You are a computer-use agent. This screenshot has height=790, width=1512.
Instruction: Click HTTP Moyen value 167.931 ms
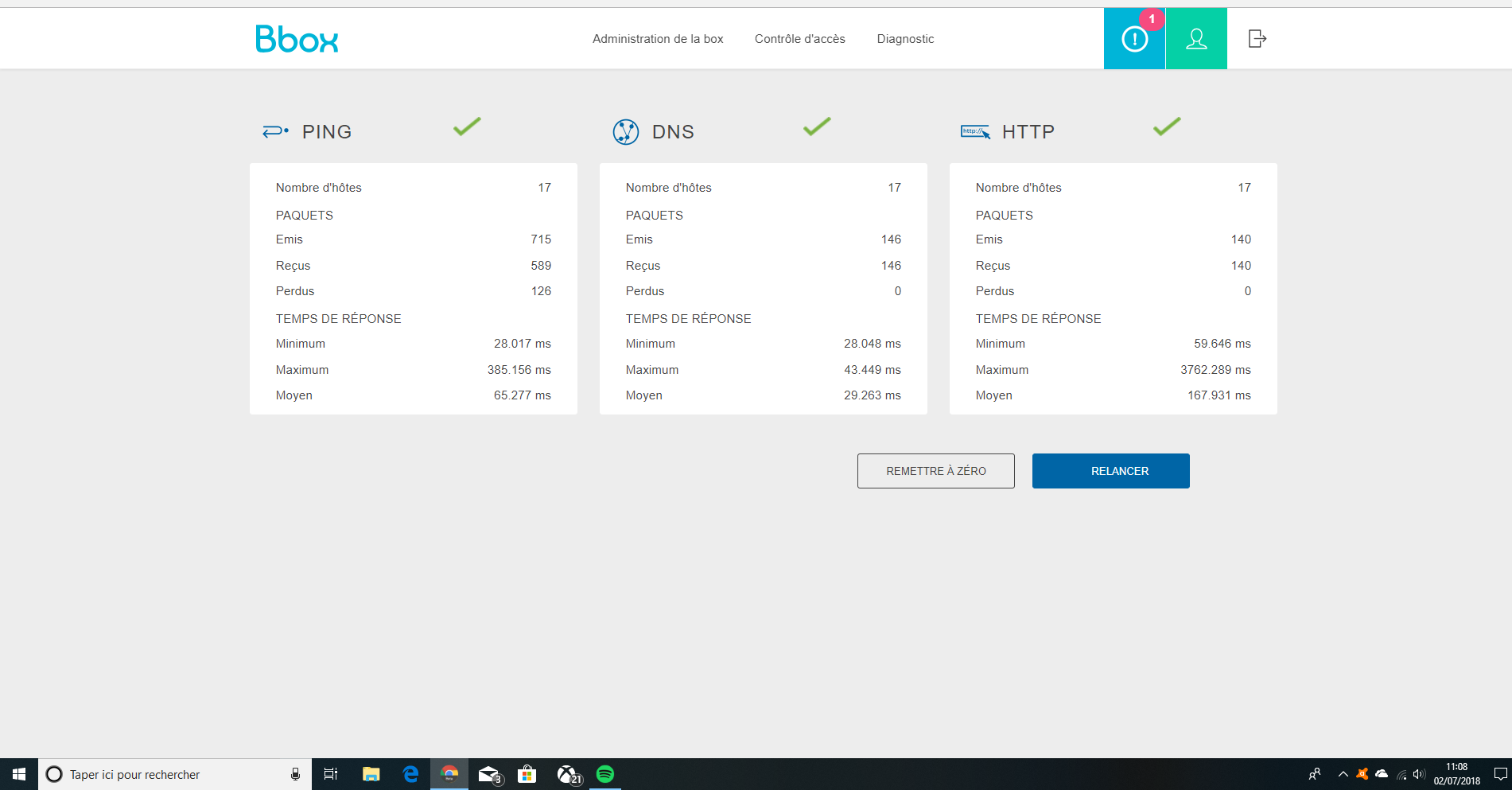click(1219, 395)
